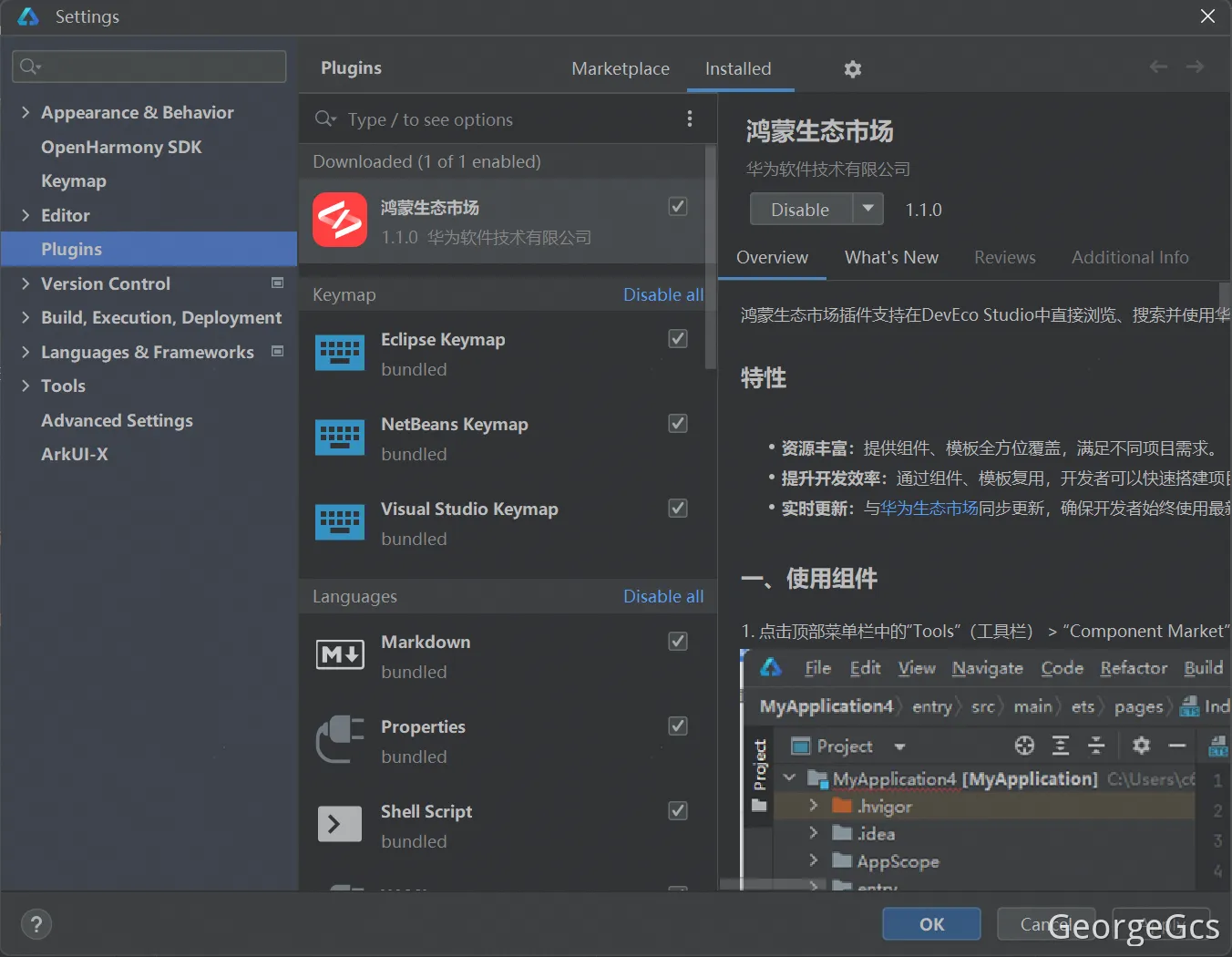The image size is (1232, 957).
Task: Click the back navigation arrow
Action: coord(1158,67)
